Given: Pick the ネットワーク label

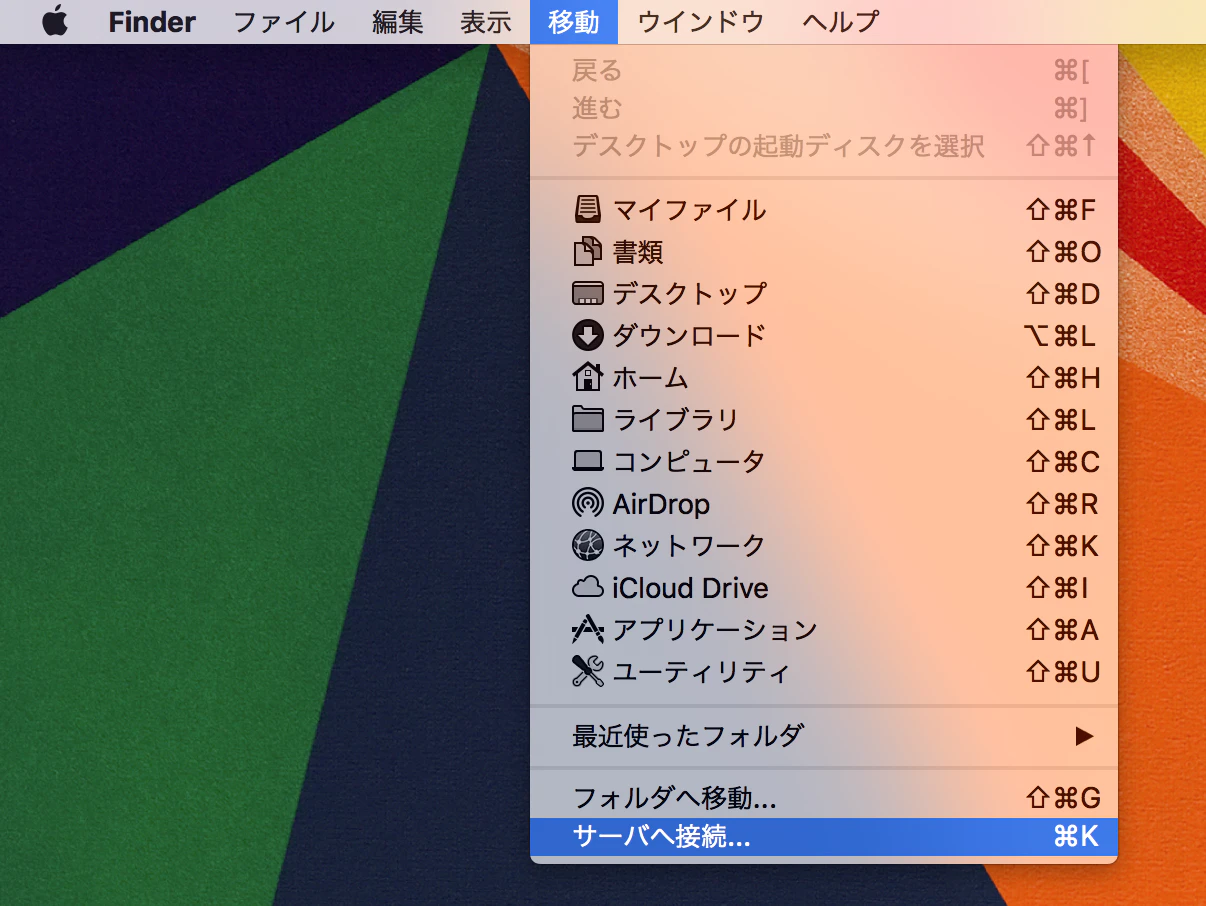Looking at the screenshot, I should click(689, 545).
